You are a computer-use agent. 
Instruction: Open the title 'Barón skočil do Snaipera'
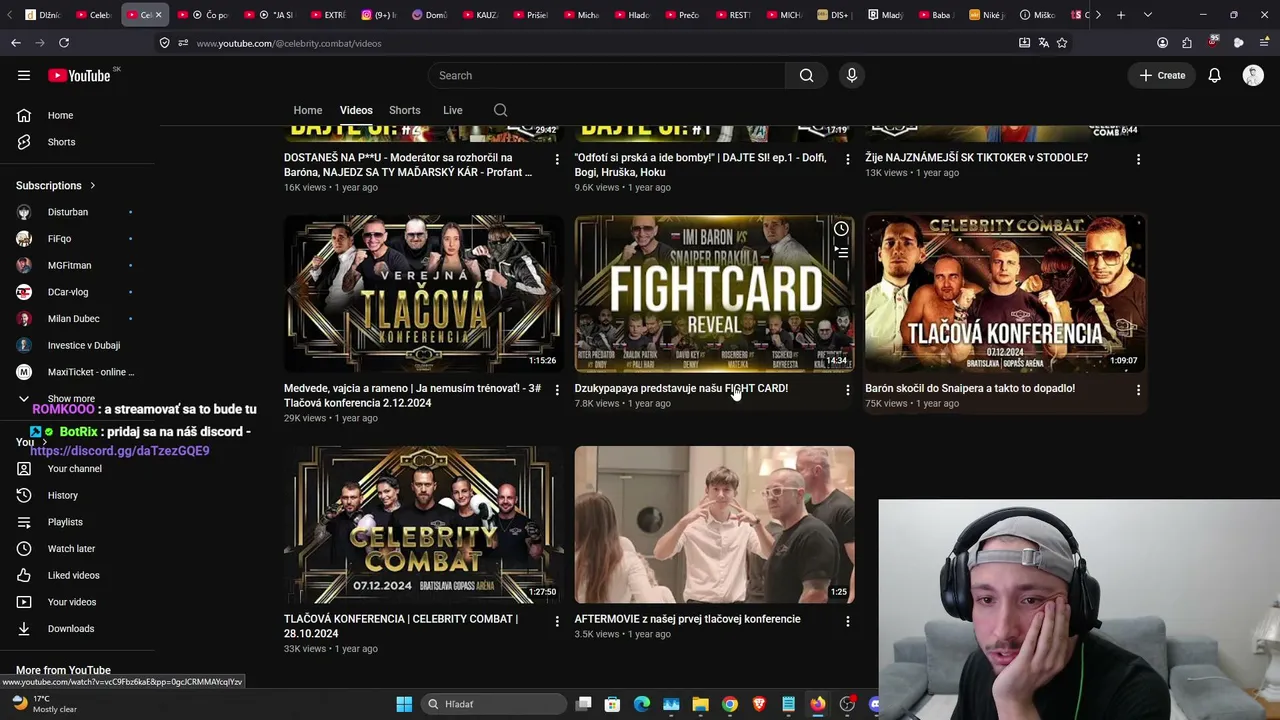pos(970,388)
